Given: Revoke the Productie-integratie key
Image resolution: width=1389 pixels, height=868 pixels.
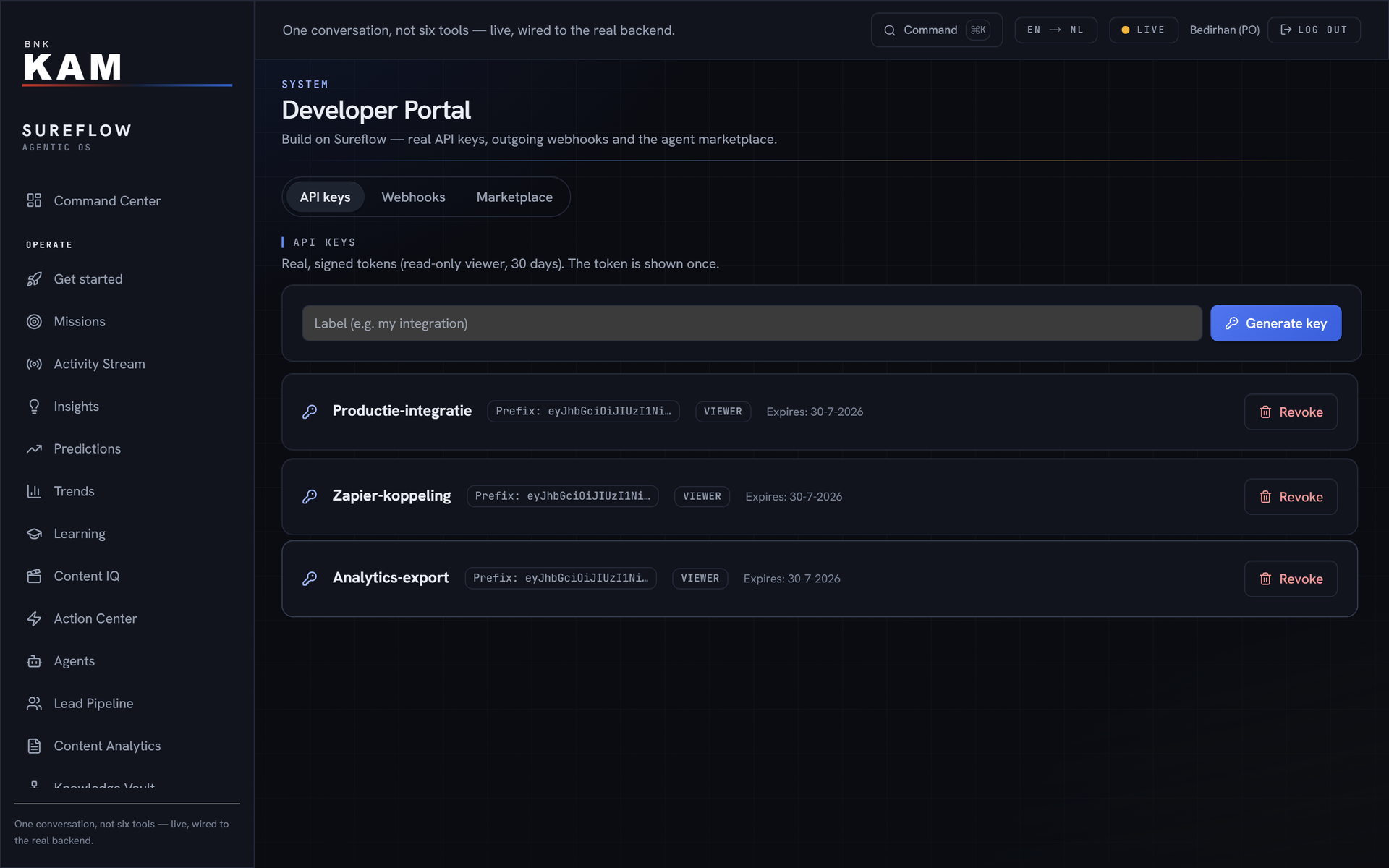Looking at the screenshot, I should (x=1291, y=412).
